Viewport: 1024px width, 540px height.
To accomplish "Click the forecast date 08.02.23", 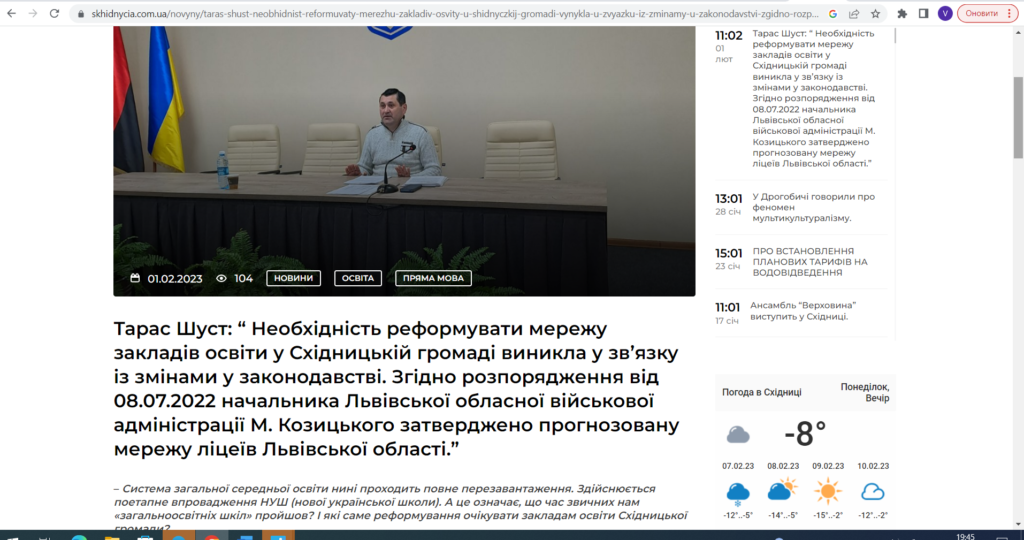I will 783,466.
